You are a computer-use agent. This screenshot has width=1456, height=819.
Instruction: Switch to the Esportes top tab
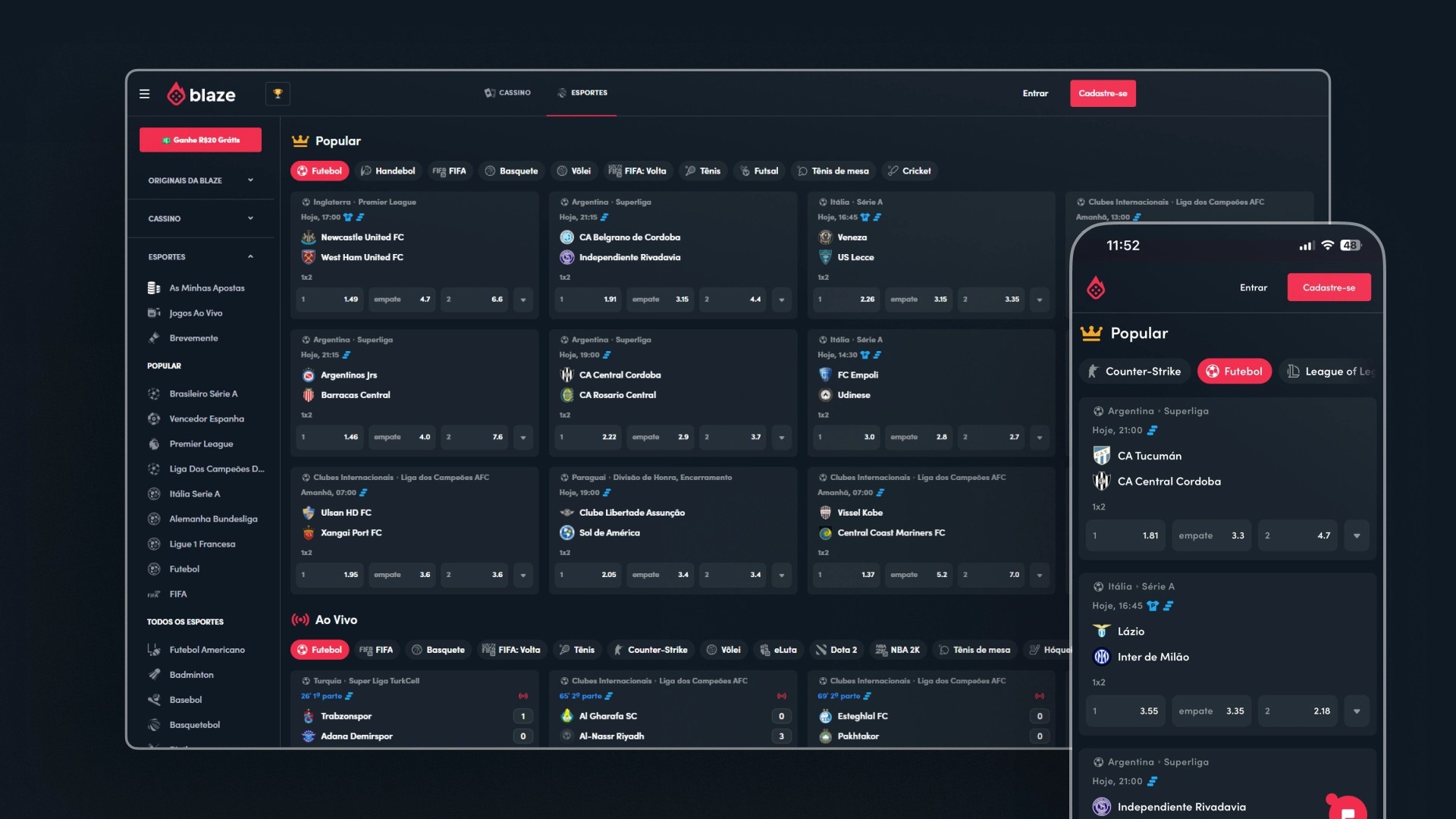pos(582,93)
